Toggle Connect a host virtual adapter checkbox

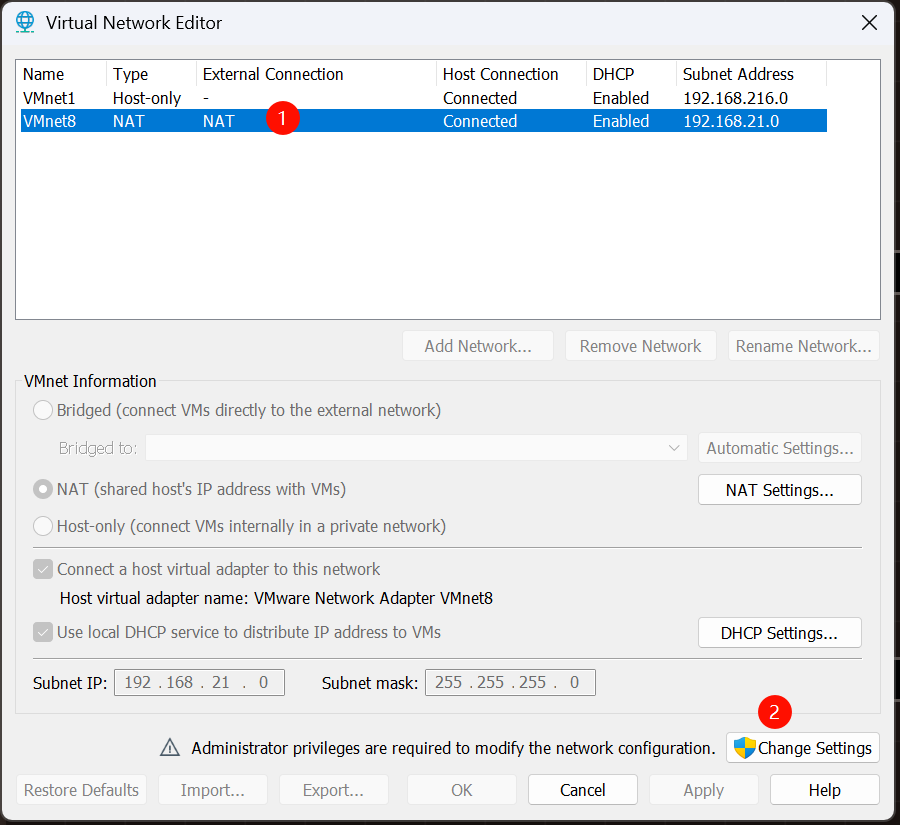[43, 569]
